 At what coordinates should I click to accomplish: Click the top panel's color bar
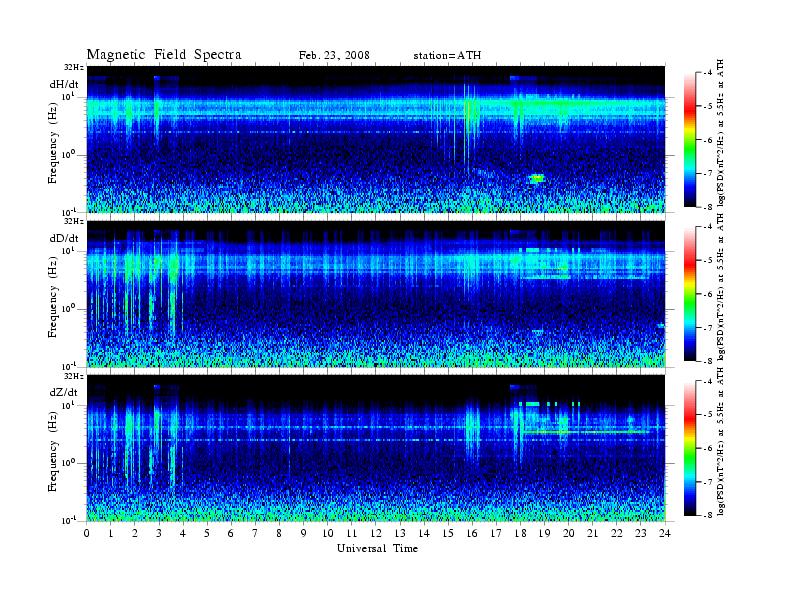[x=690, y=139]
